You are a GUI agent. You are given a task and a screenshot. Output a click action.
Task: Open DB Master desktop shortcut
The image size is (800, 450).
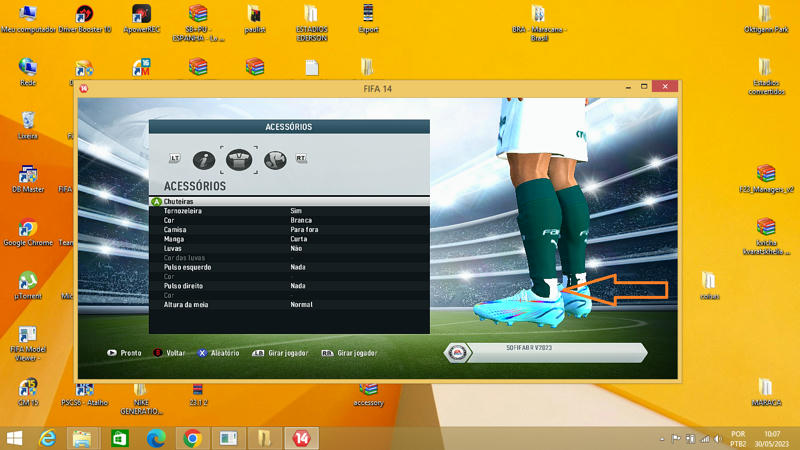[28, 179]
